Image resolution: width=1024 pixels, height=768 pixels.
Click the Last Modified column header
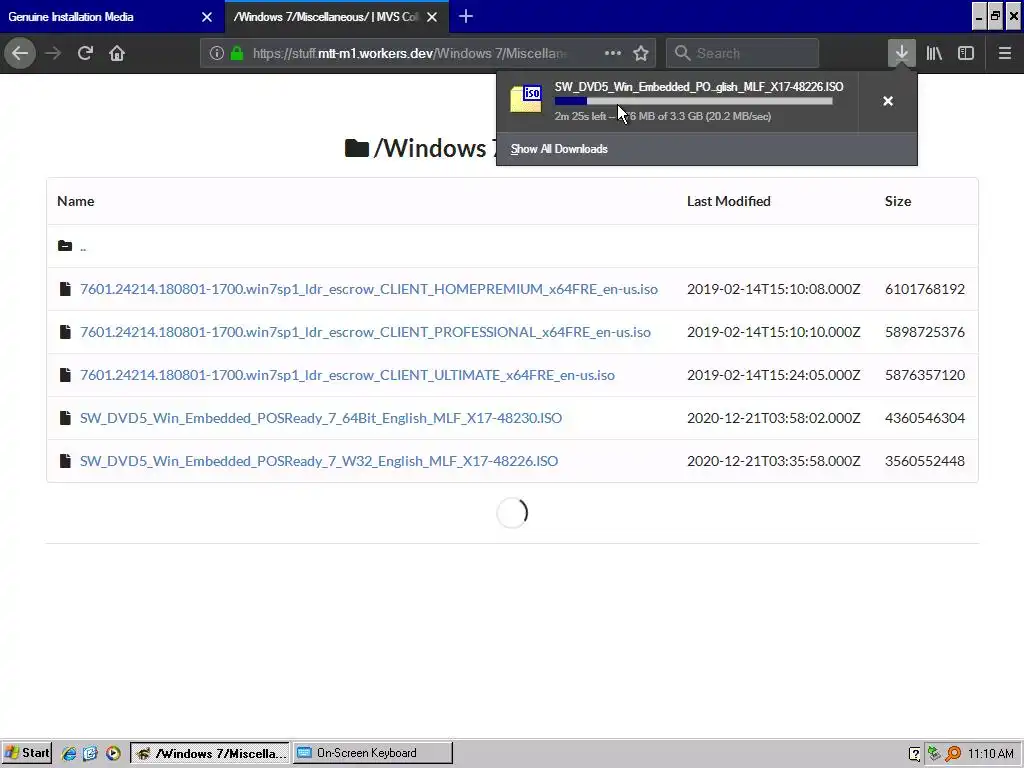(728, 201)
